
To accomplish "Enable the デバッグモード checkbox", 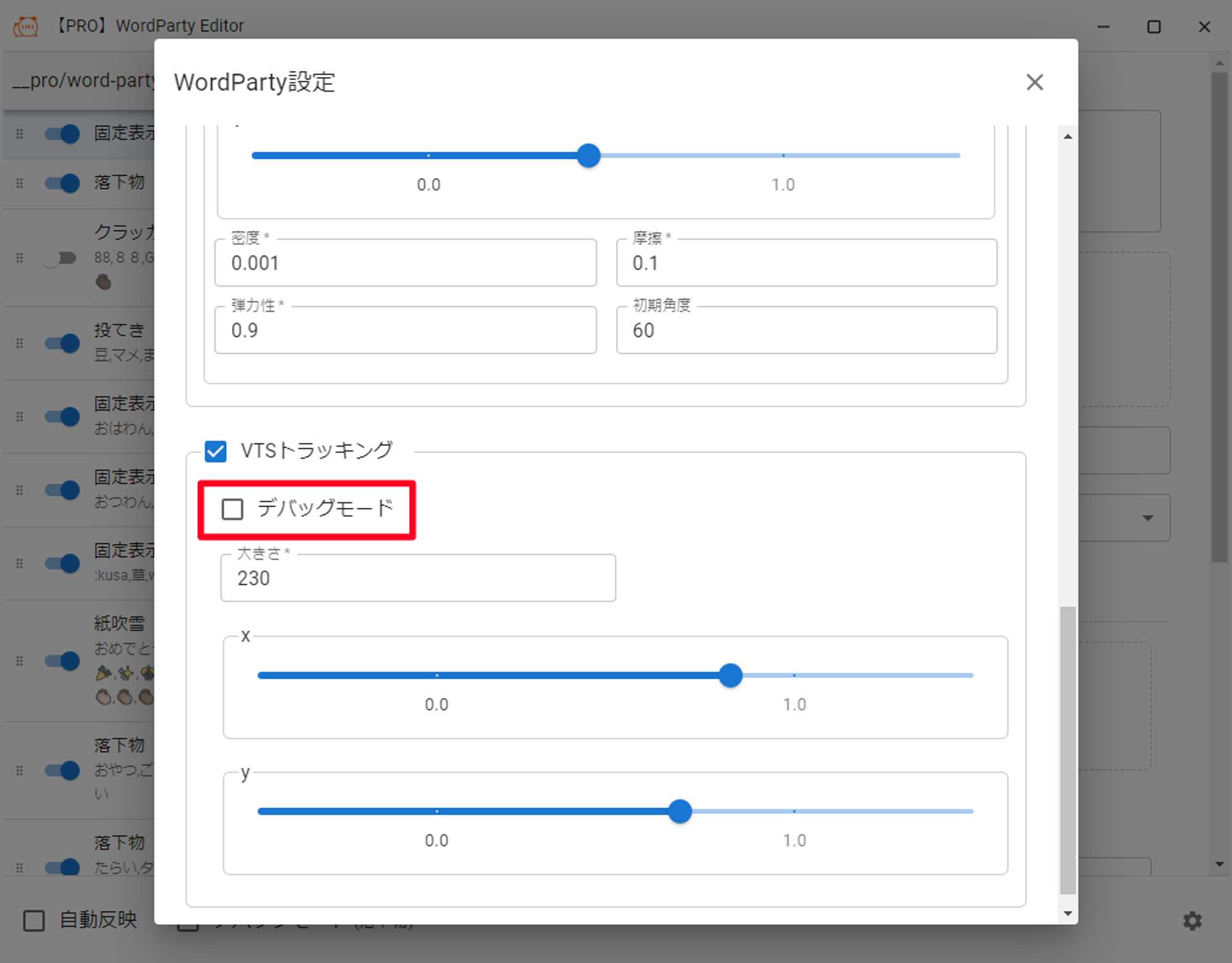I will pyautogui.click(x=232, y=510).
